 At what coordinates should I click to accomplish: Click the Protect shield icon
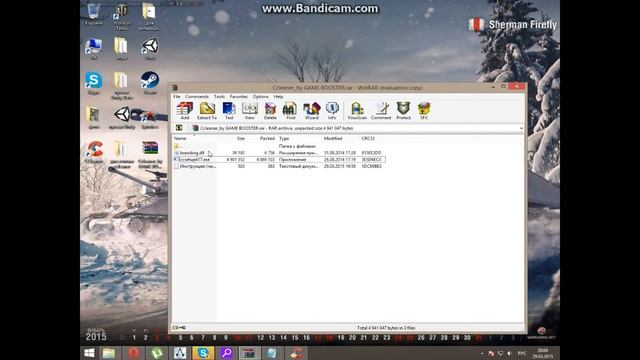click(403, 111)
